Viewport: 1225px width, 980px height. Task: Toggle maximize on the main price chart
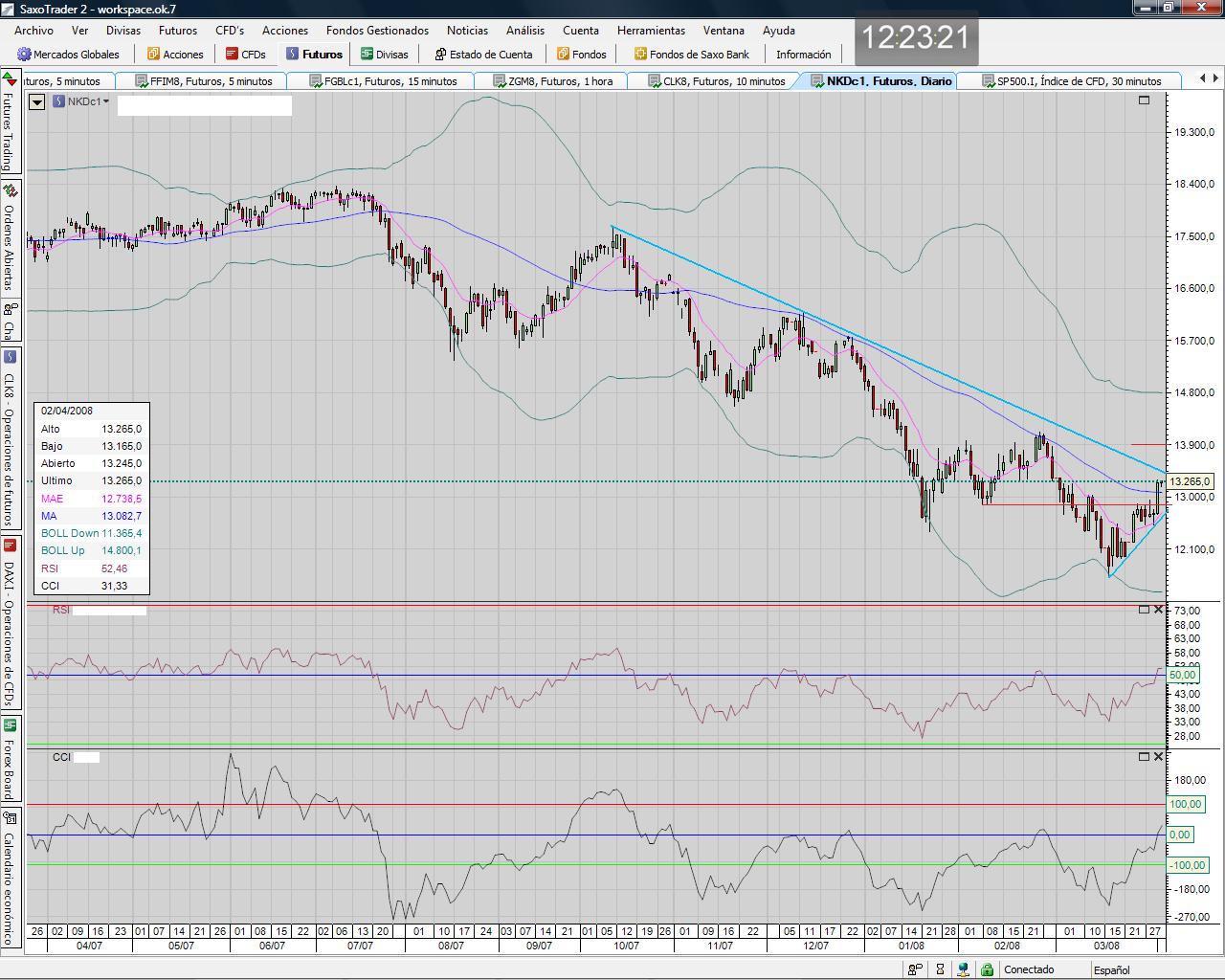point(1144,100)
